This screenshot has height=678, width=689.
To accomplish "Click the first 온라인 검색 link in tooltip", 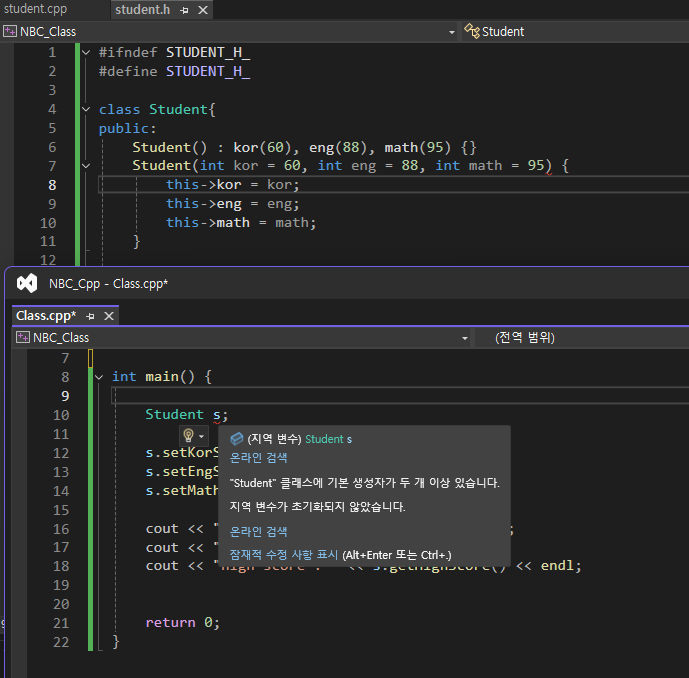I will pos(258,458).
